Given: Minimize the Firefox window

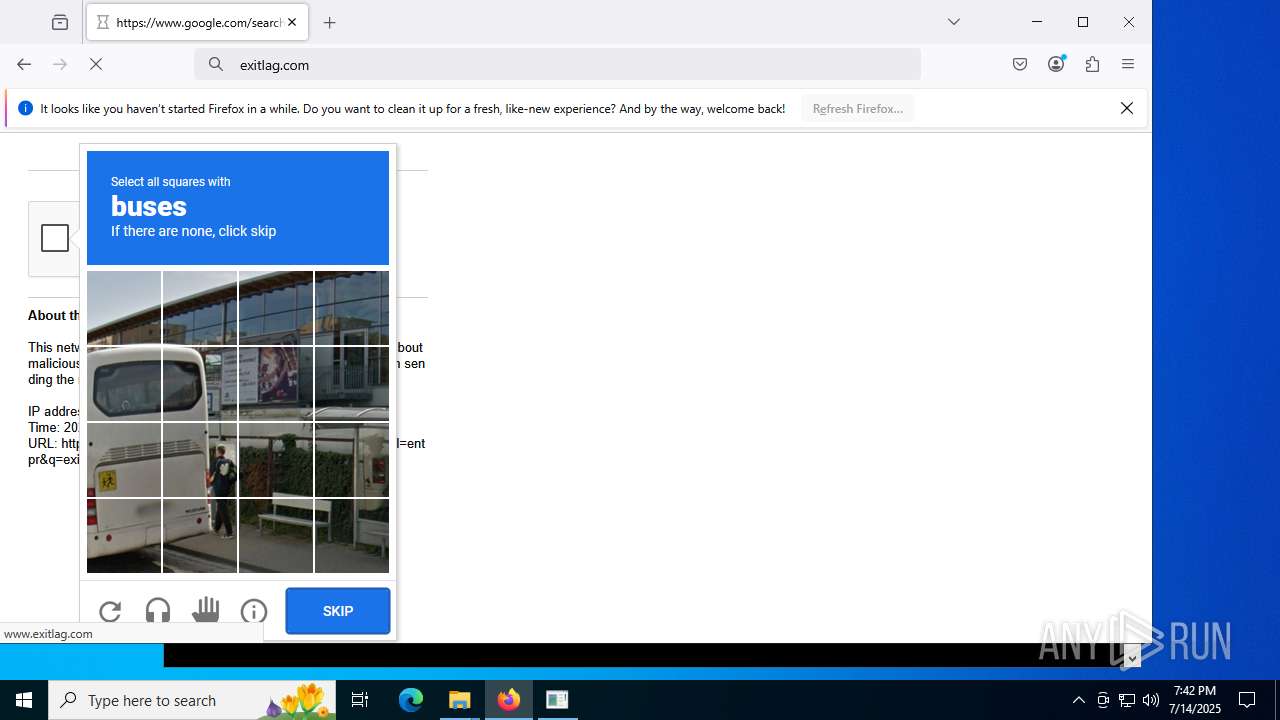Looking at the screenshot, I should (1037, 22).
